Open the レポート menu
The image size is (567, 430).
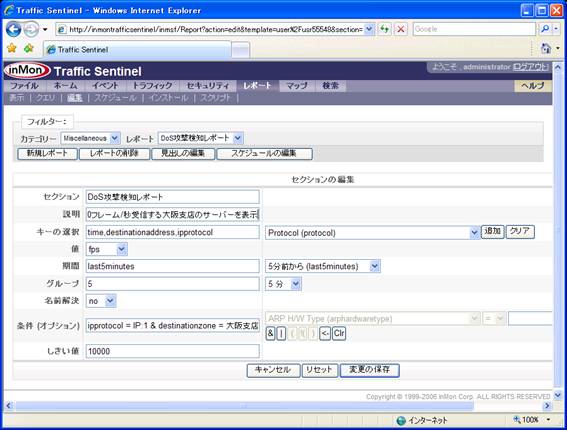click(257, 86)
